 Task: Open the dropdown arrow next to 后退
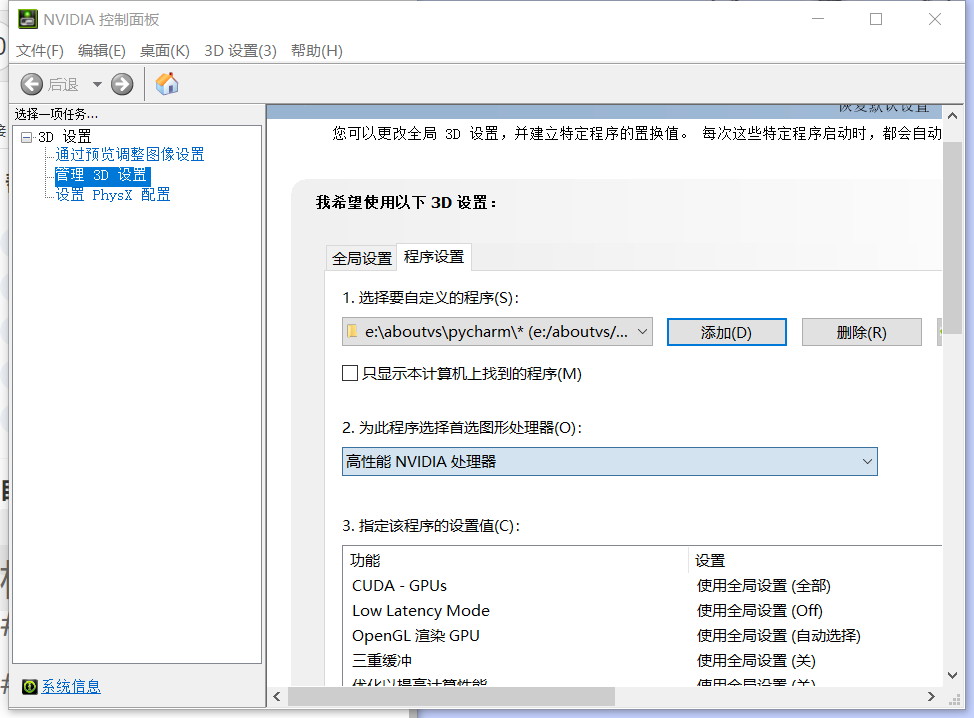96,84
